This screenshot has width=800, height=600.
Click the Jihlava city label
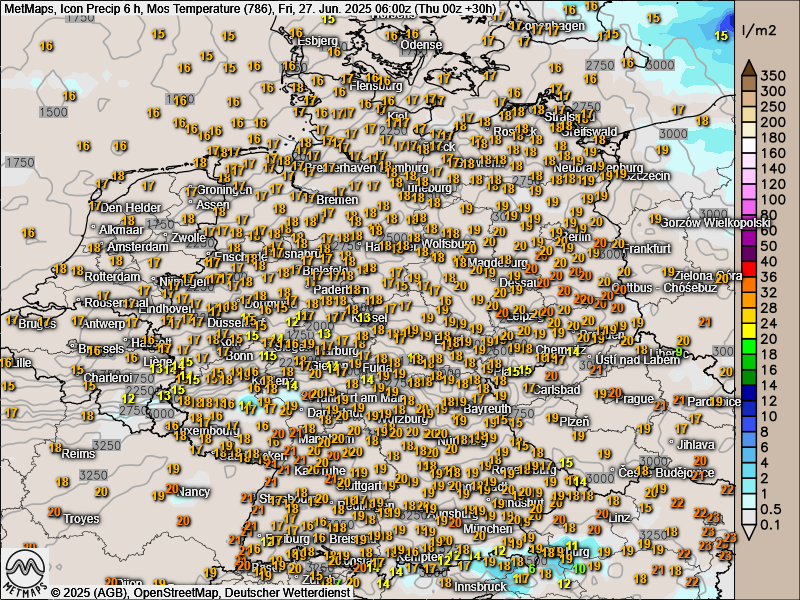(x=695, y=444)
